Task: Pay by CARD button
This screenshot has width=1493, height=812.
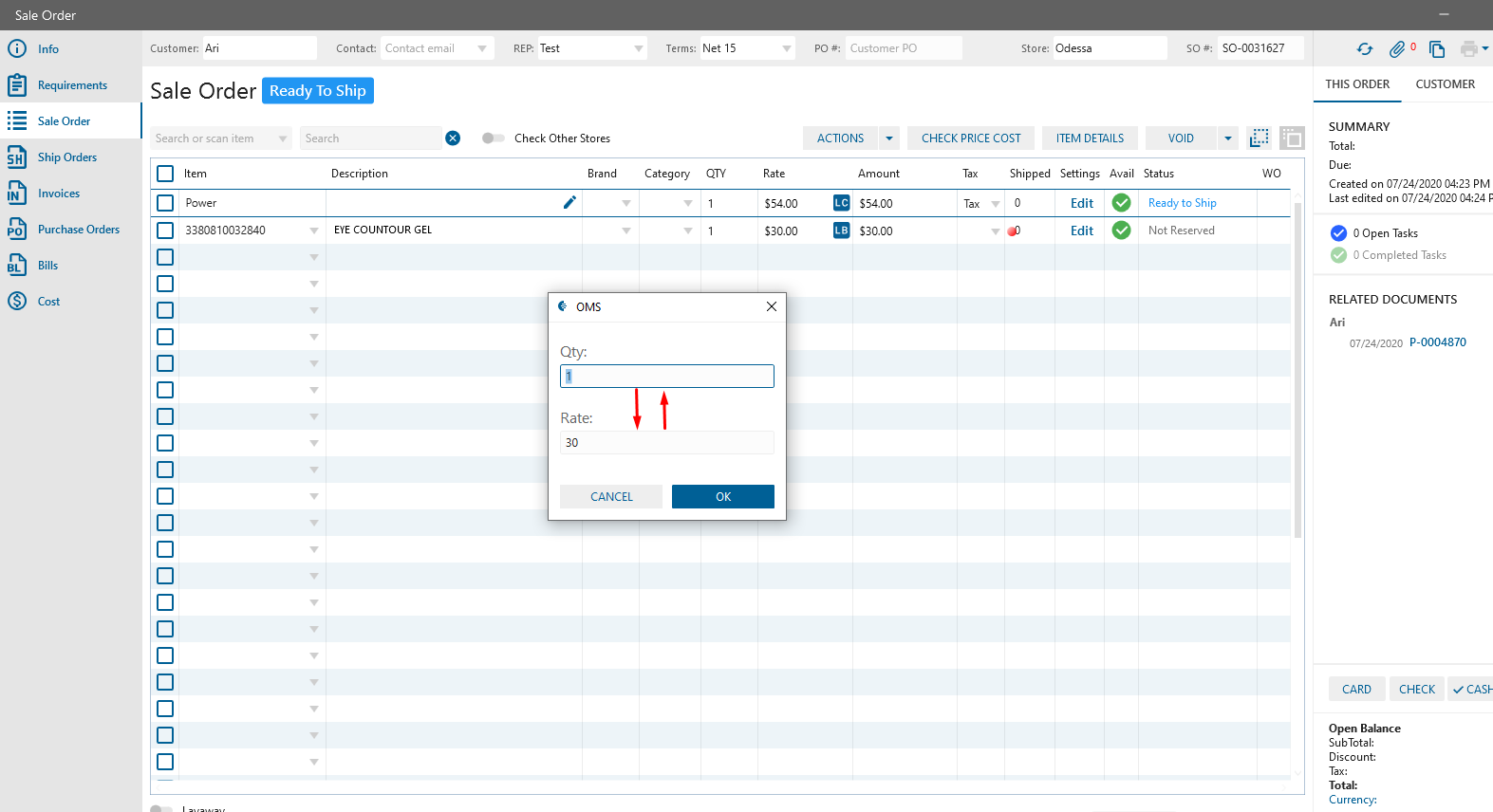Action: pyautogui.click(x=1356, y=690)
